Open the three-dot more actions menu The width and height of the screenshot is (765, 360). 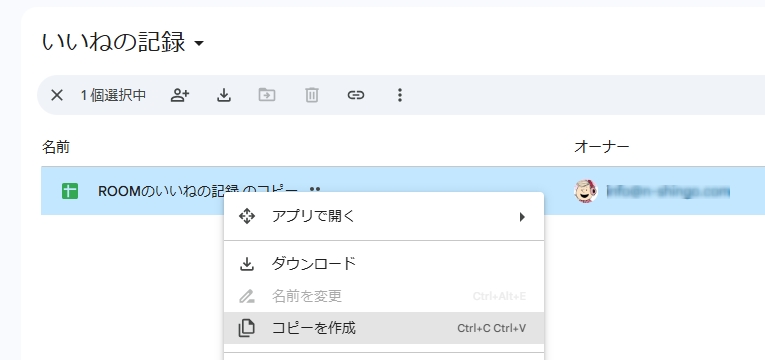[400, 95]
